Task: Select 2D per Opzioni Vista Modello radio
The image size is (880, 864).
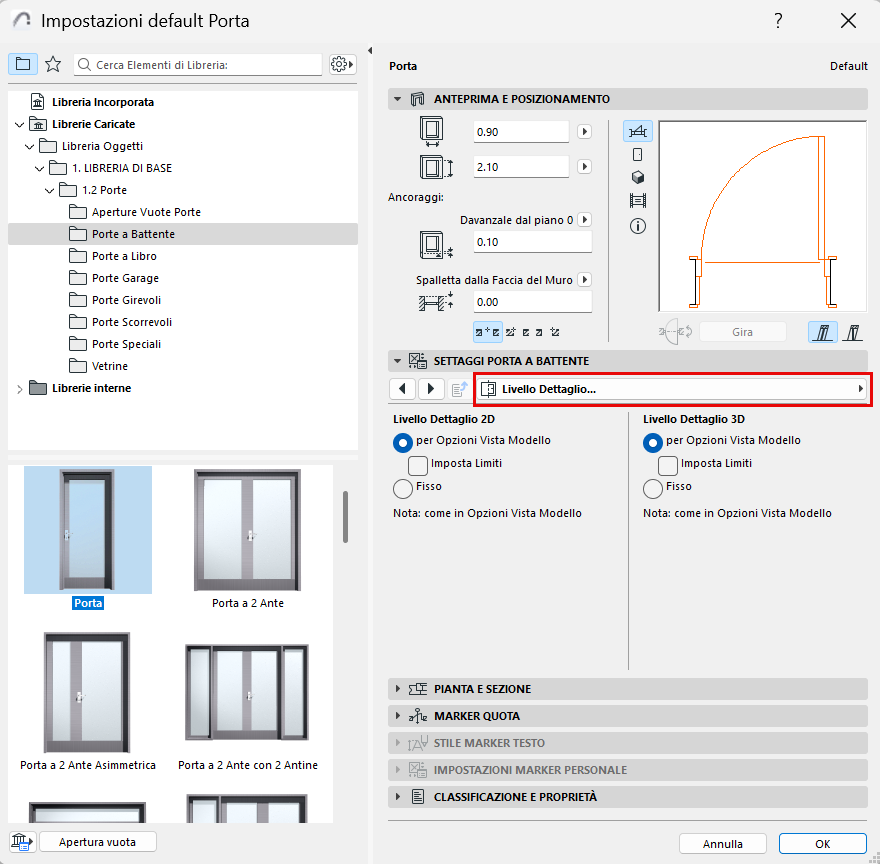Action: click(x=403, y=442)
